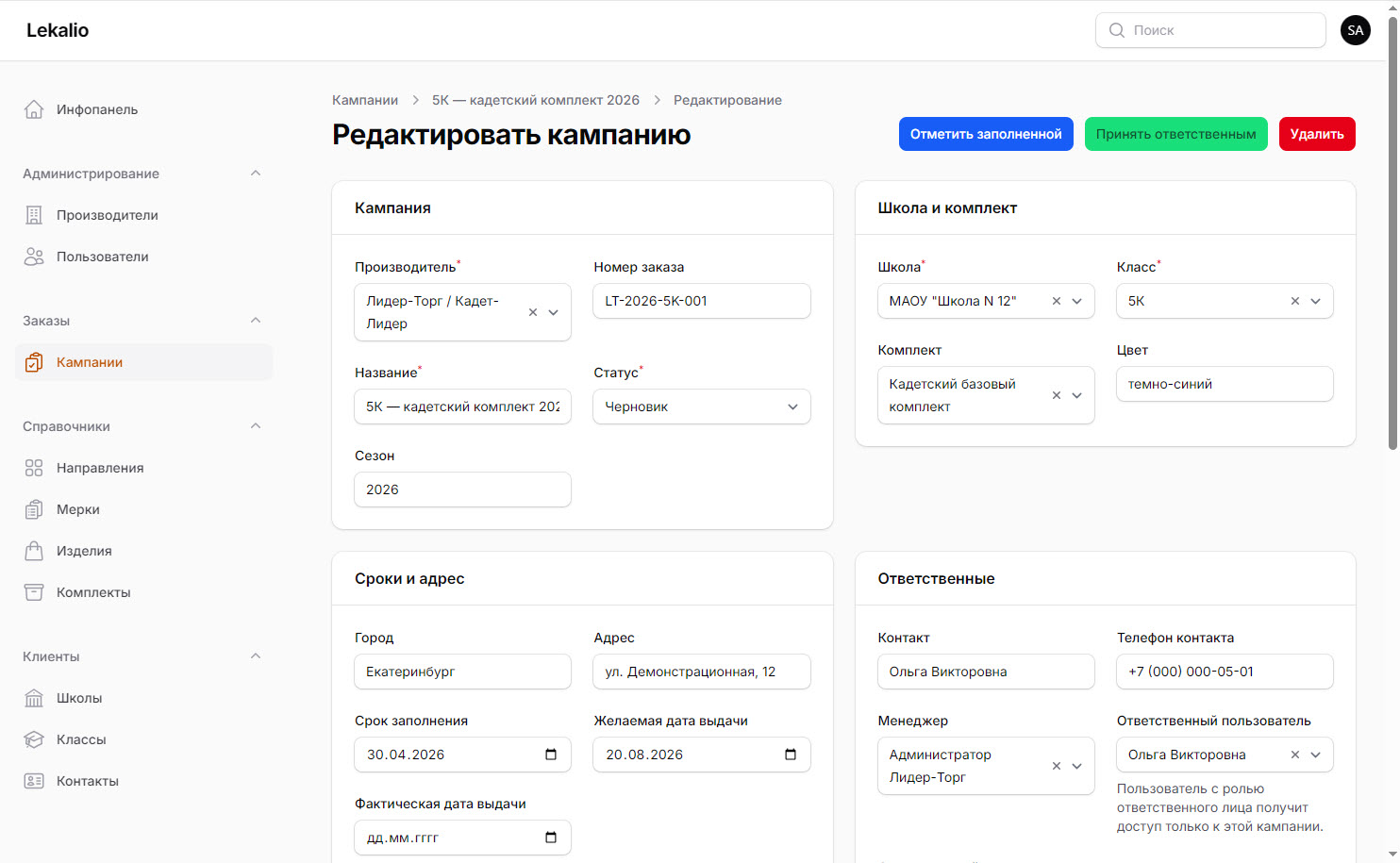Open the Инфопанель home icon
The image size is (1400, 863).
[34, 109]
